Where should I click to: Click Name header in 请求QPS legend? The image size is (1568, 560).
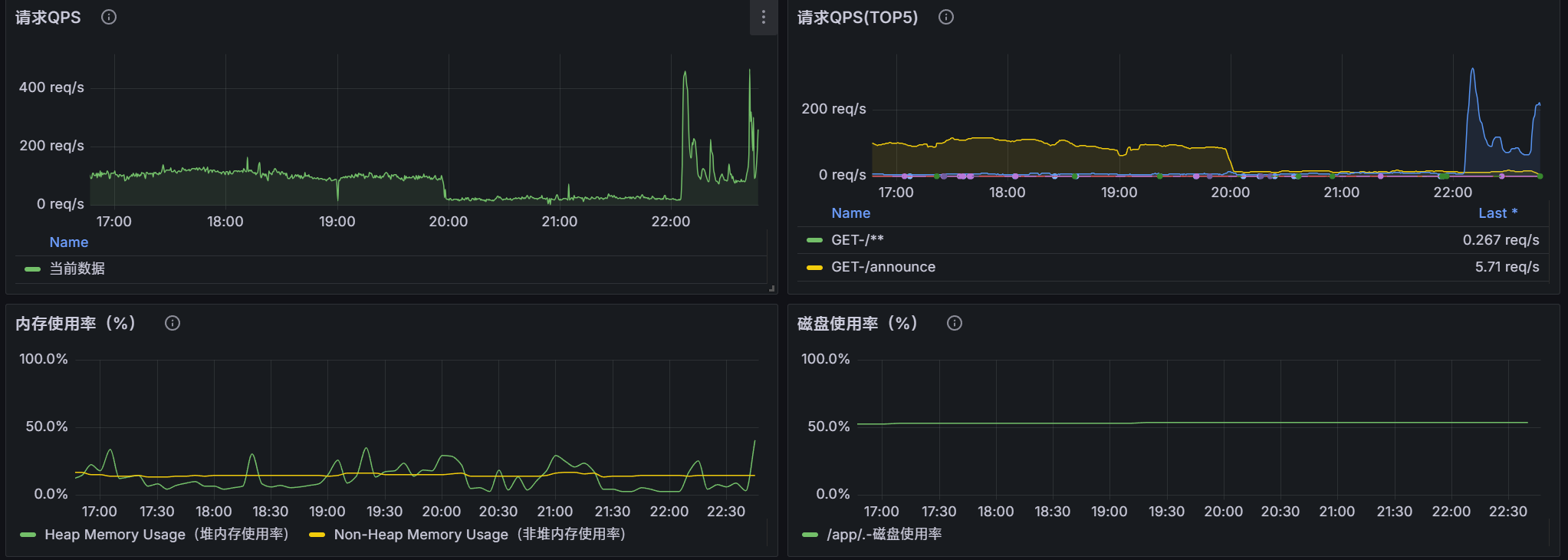tap(69, 242)
